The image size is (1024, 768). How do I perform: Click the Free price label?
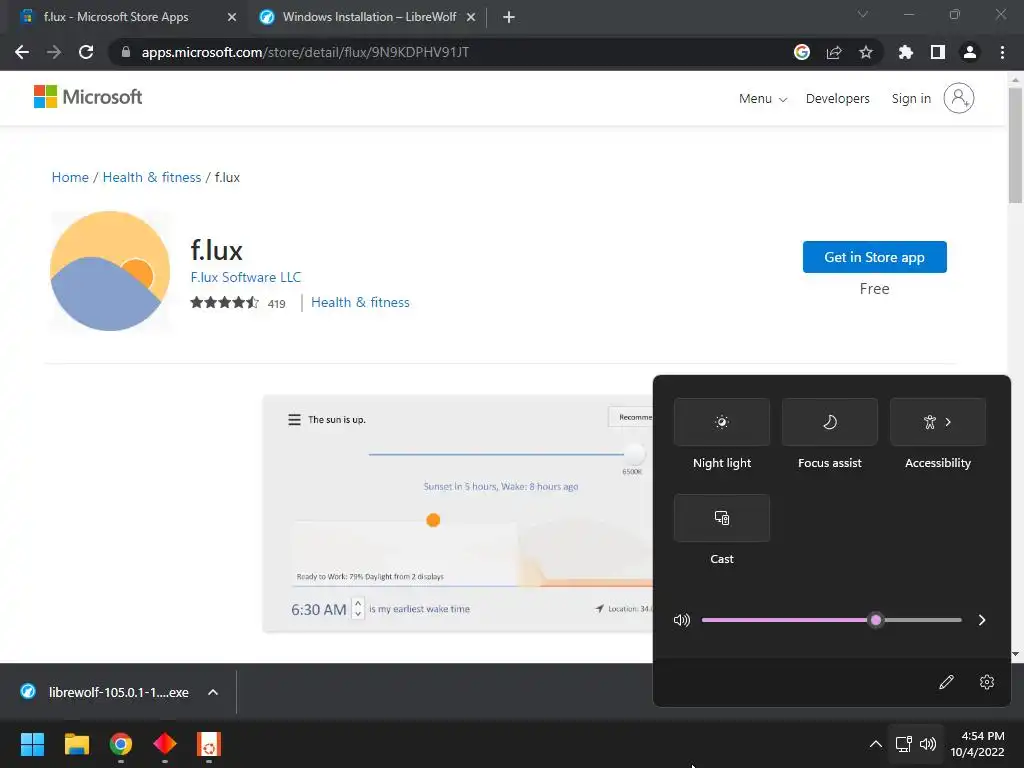click(x=874, y=289)
